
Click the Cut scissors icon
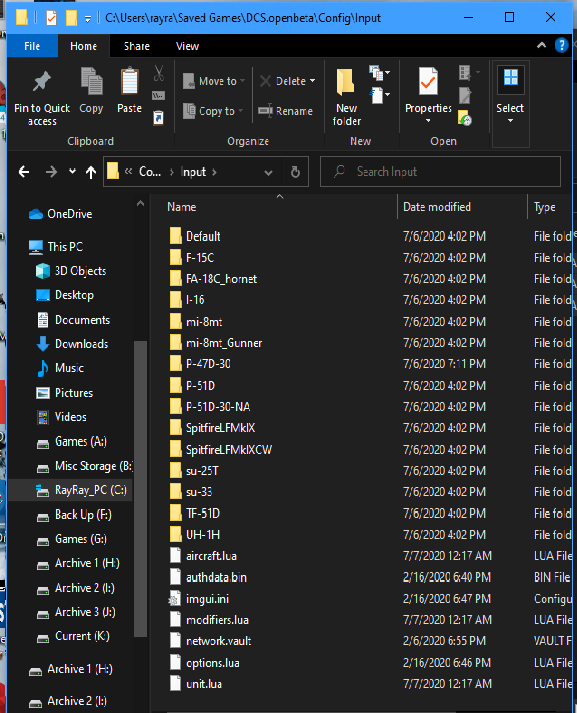(158, 73)
